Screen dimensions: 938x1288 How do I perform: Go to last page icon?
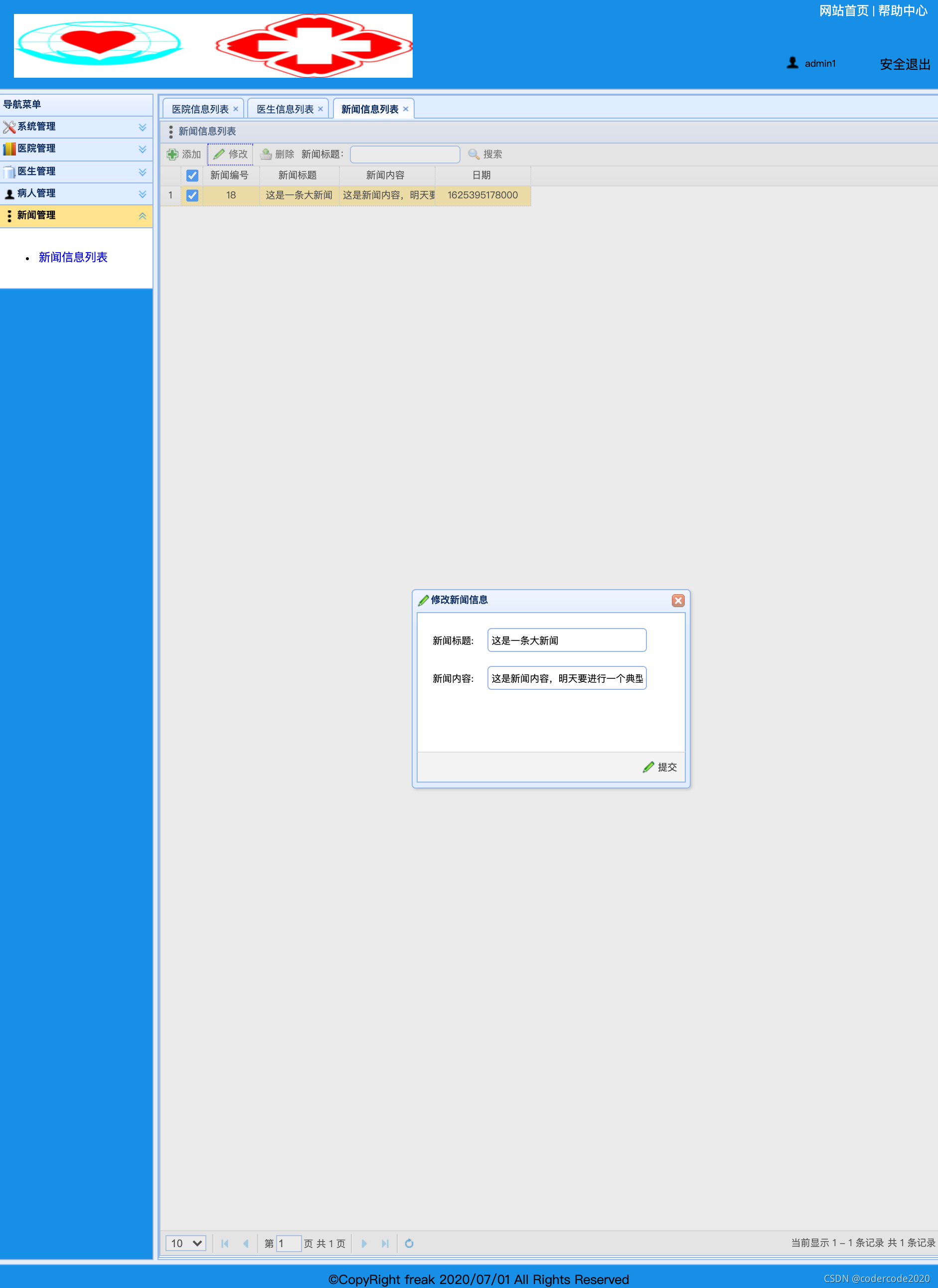[x=386, y=1244]
